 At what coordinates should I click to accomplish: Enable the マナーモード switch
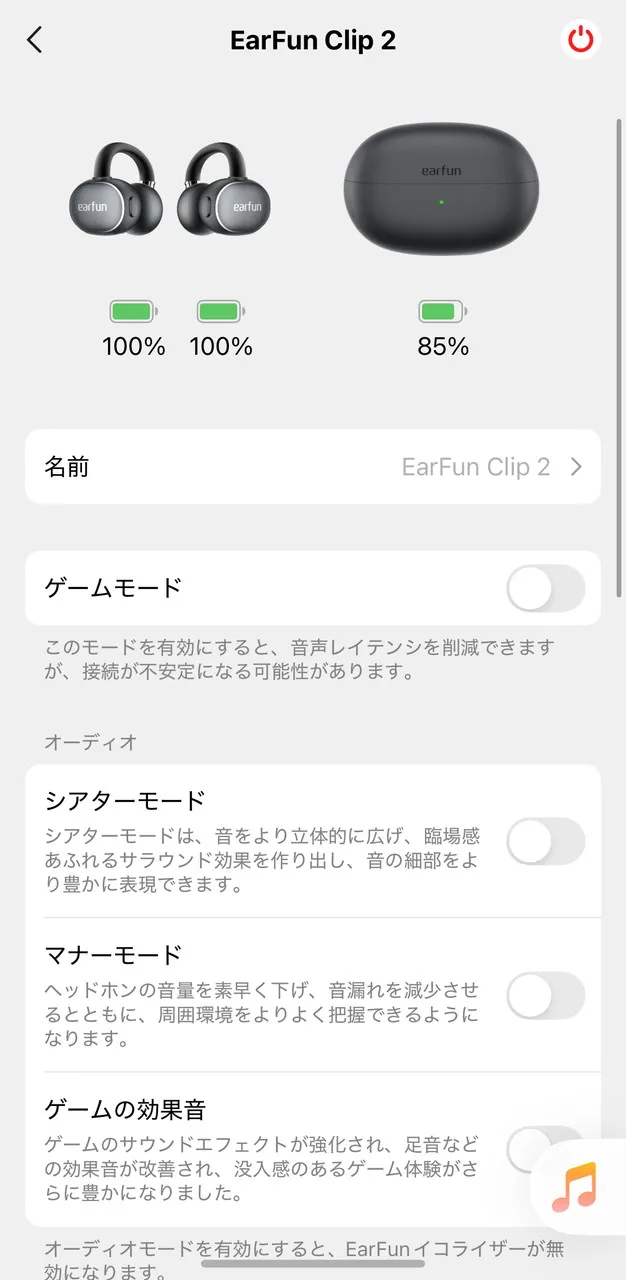[x=545, y=995]
